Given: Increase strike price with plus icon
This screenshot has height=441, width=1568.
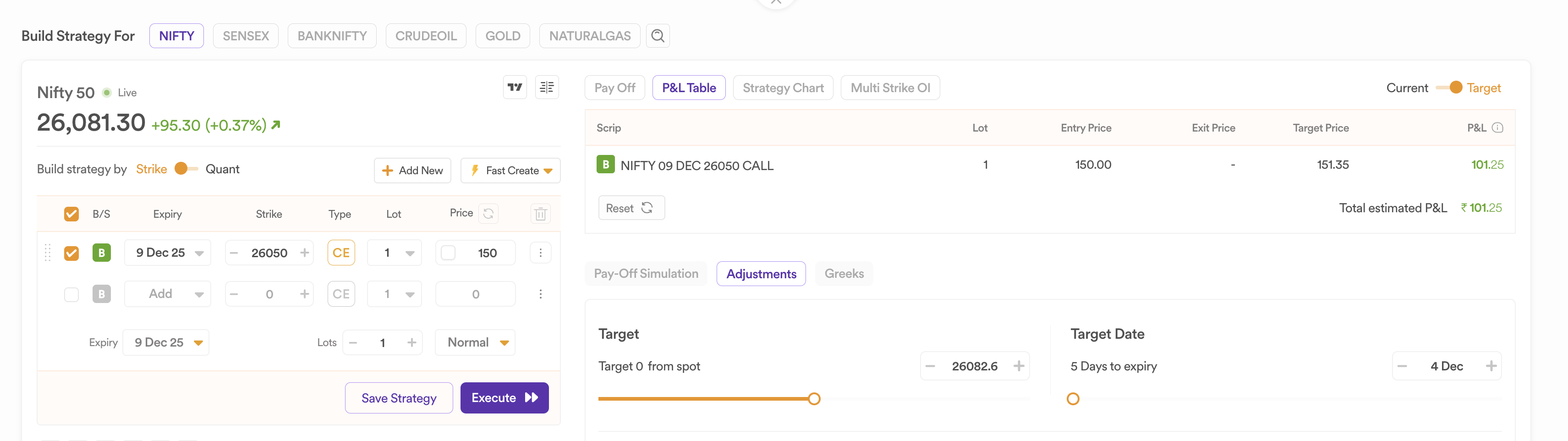Looking at the screenshot, I should click(304, 253).
